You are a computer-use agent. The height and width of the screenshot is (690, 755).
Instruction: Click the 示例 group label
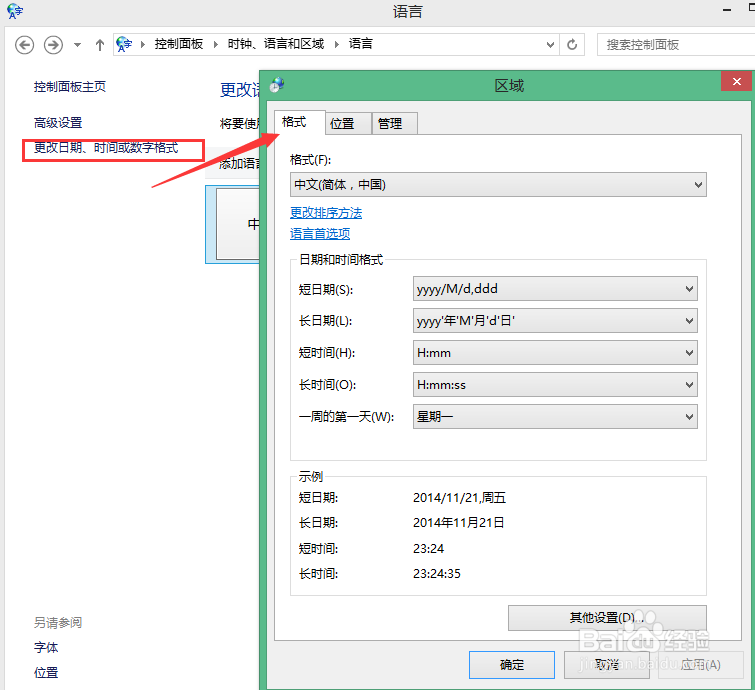pos(311,477)
